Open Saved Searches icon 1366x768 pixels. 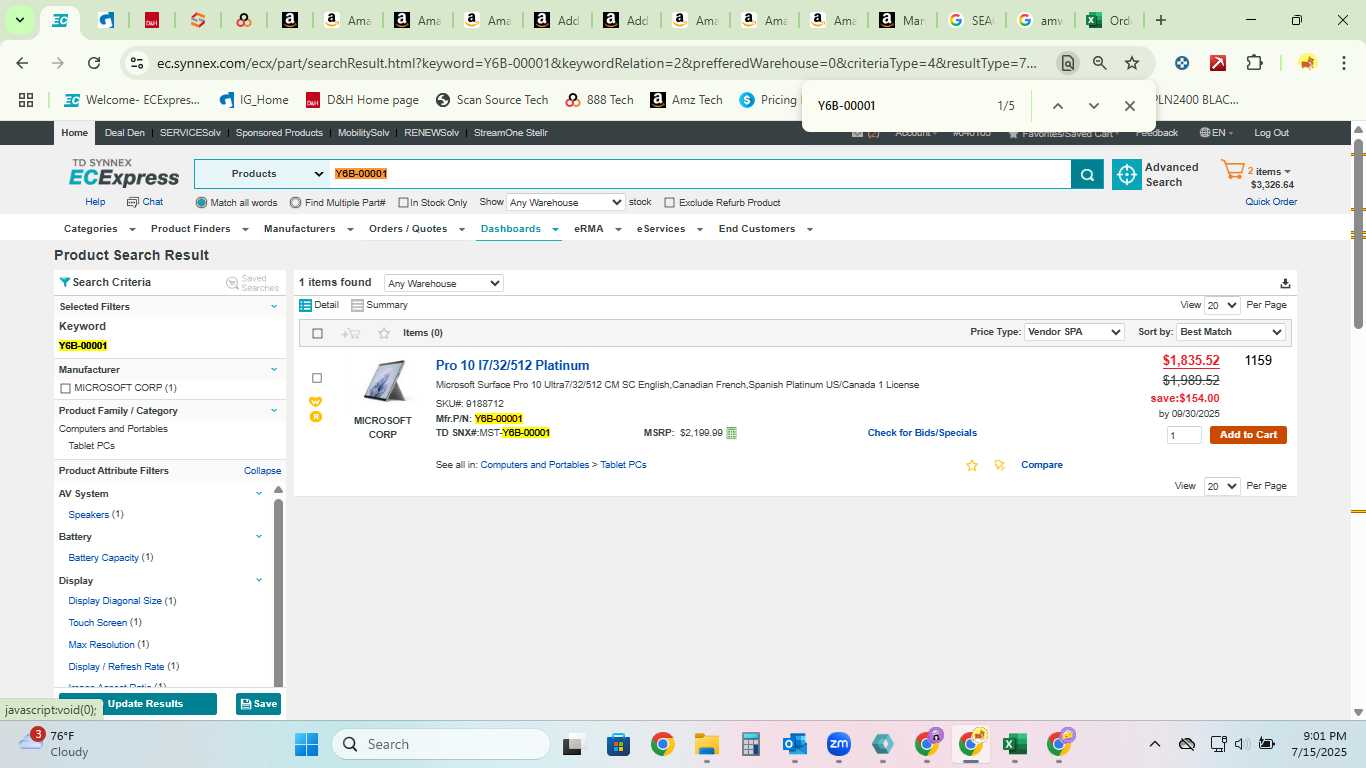(x=233, y=283)
